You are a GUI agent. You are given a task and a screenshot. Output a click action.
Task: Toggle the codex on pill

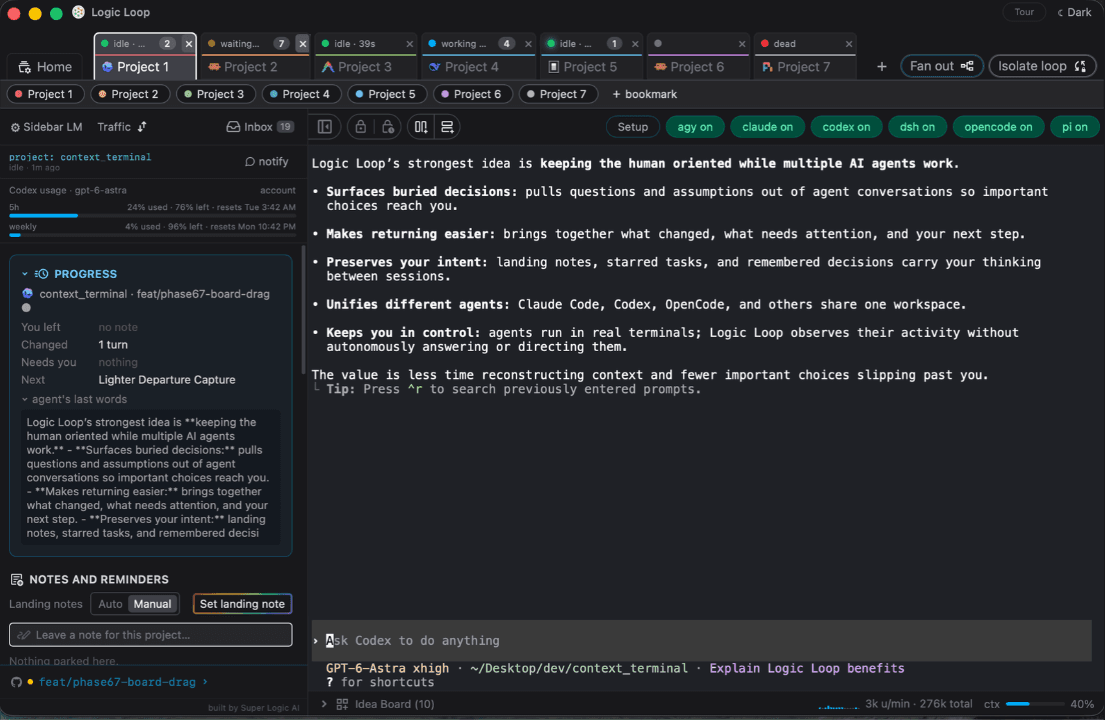pos(846,127)
